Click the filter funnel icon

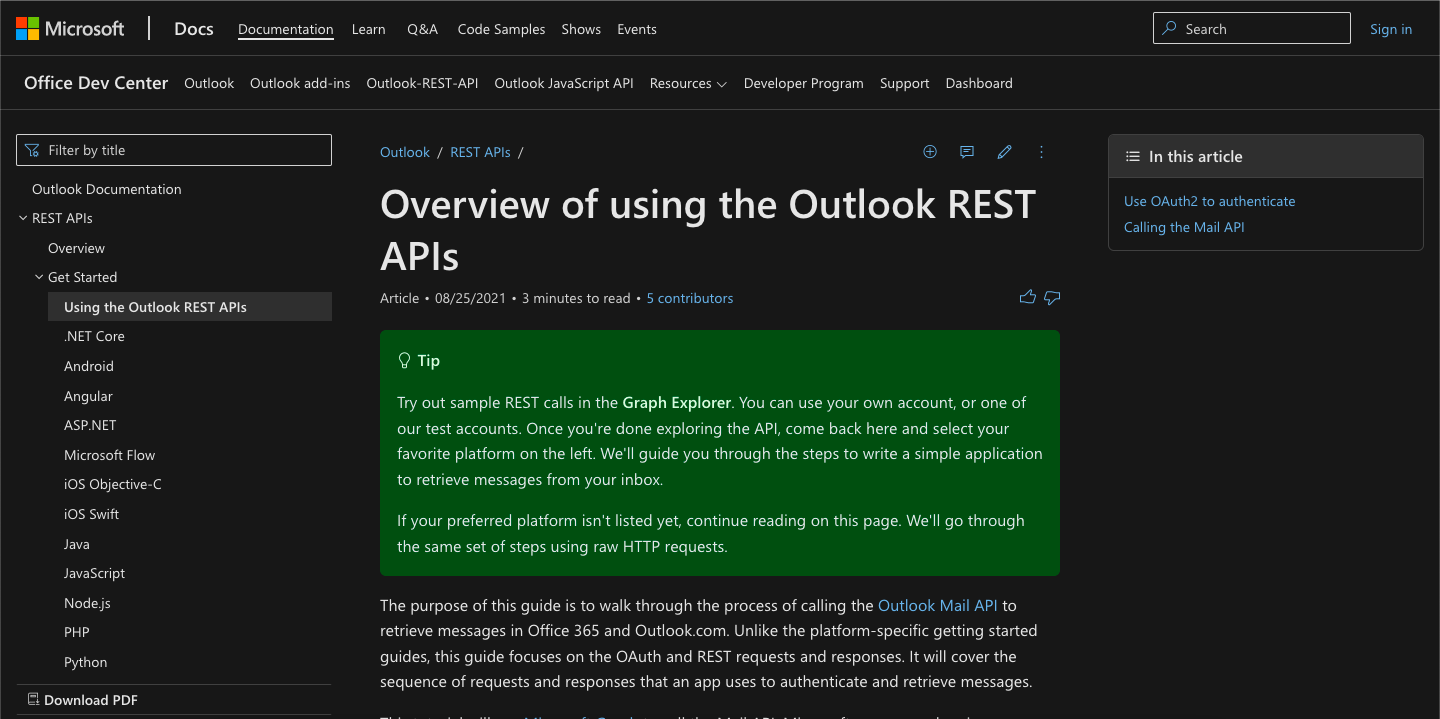[x=33, y=150]
